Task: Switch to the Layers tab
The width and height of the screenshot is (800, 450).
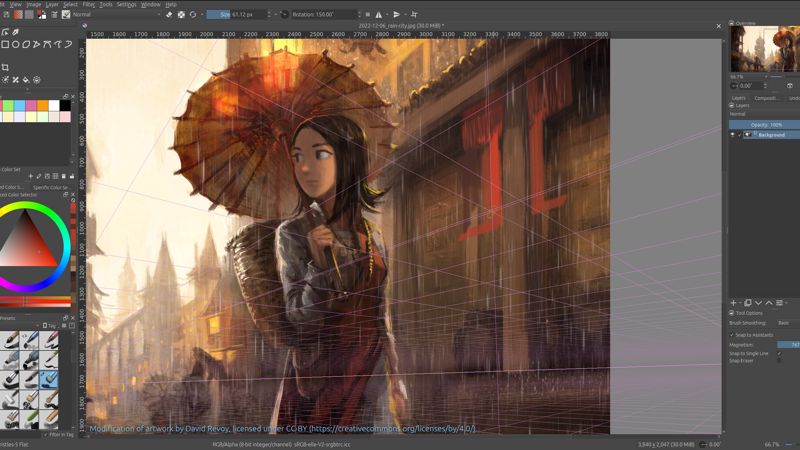Action: pos(739,98)
